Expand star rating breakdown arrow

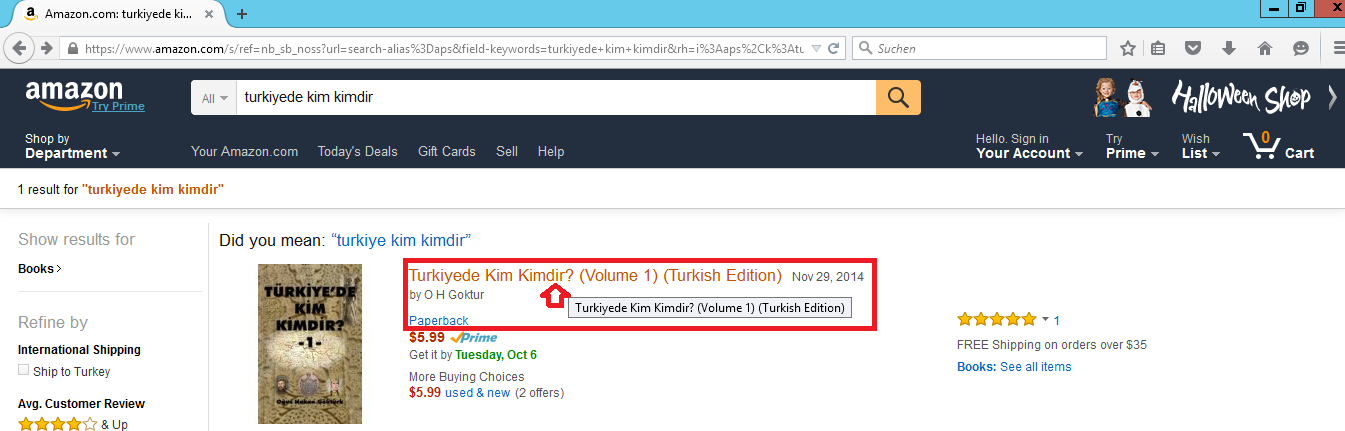click(1046, 319)
